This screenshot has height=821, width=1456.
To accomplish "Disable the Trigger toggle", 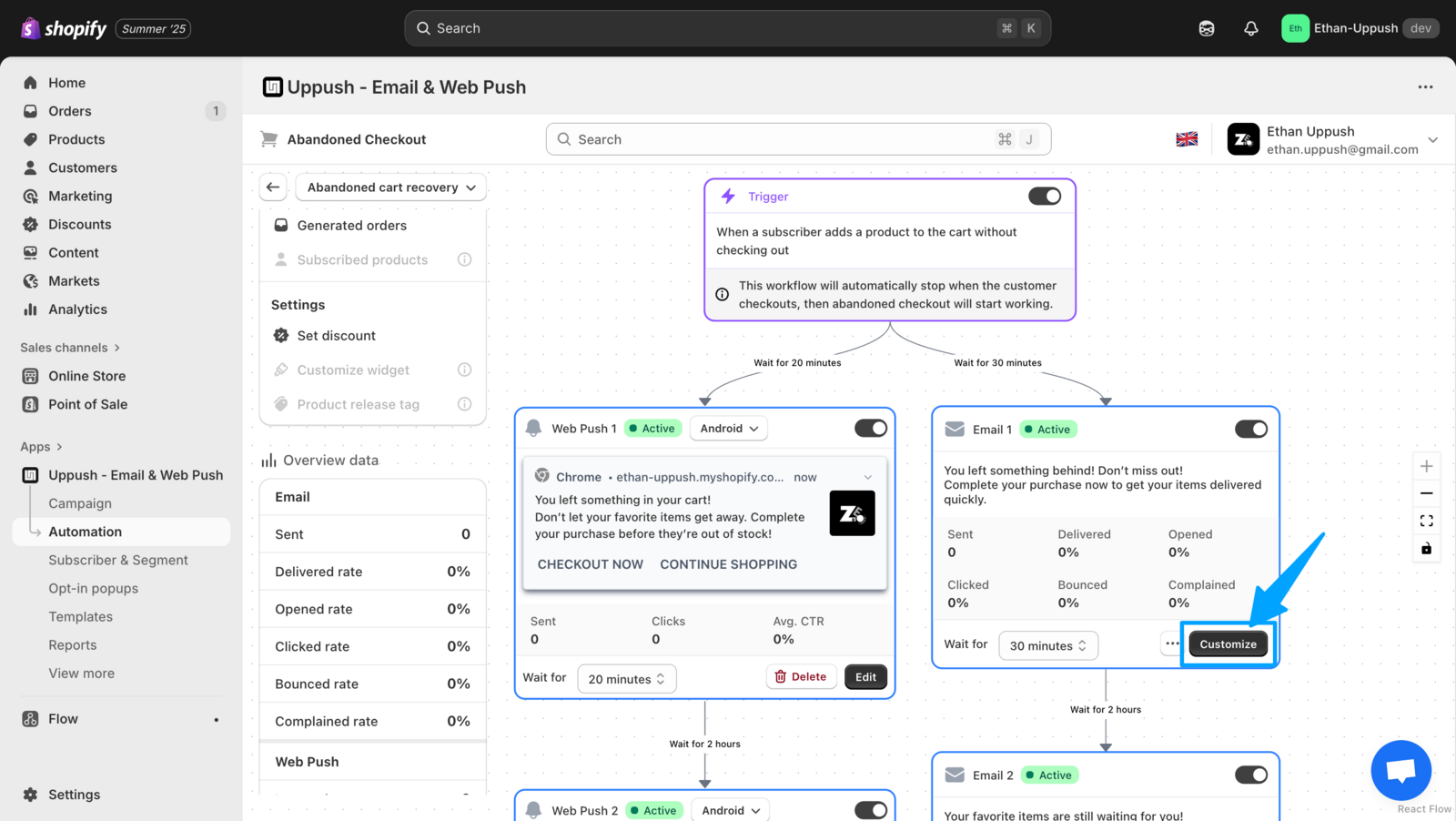I will [1044, 197].
